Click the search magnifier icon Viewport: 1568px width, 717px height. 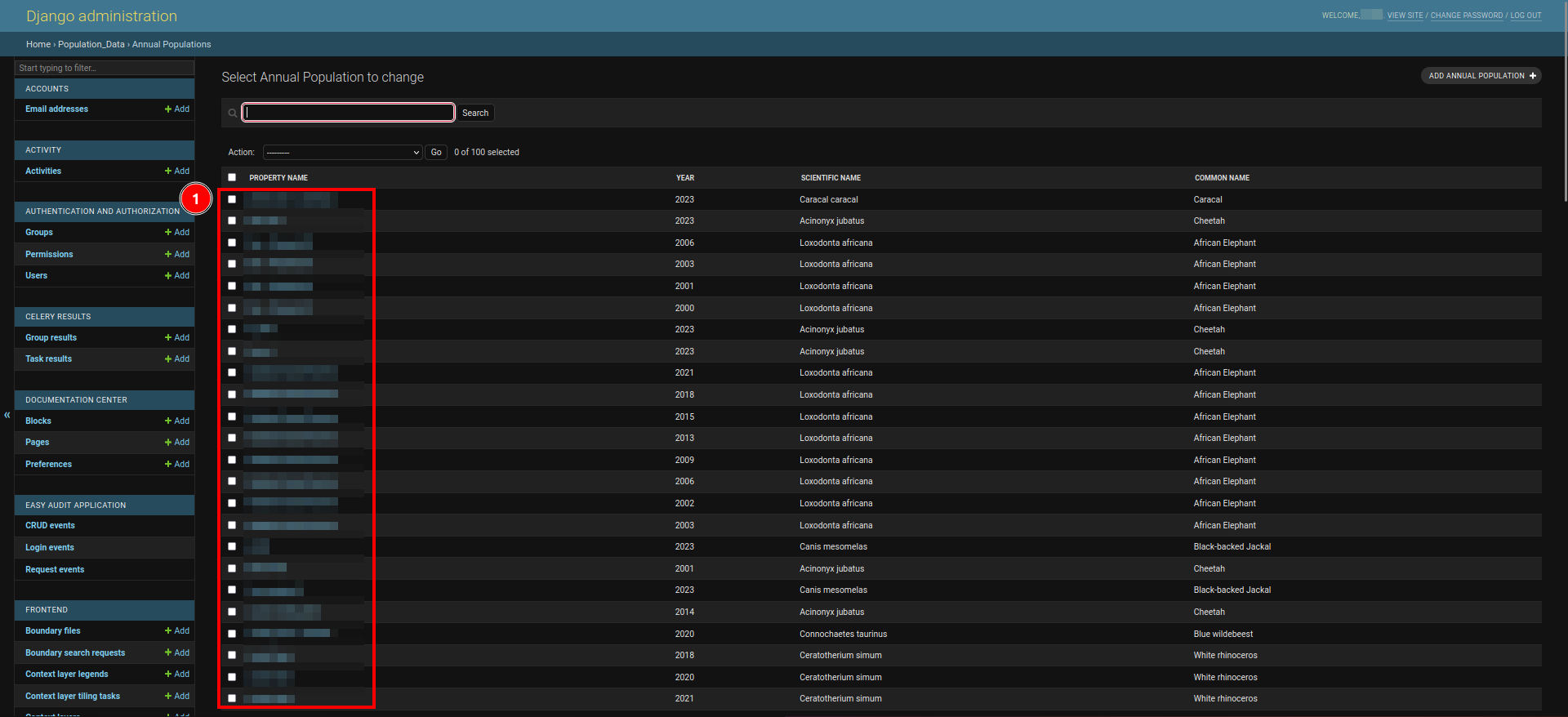(x=233, y=114)
